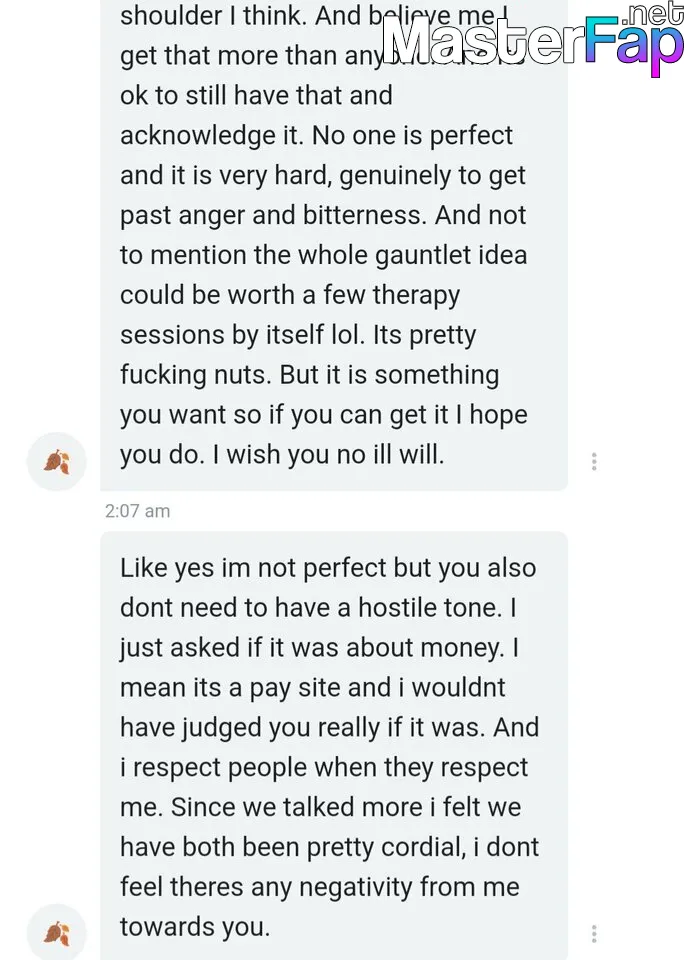Click the text "ok to still have that and"

(x=256, y=96)
